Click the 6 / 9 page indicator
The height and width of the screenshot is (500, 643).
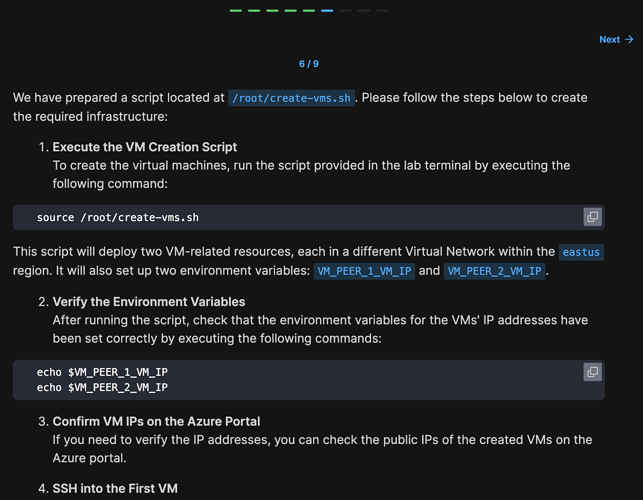[309, 64]
